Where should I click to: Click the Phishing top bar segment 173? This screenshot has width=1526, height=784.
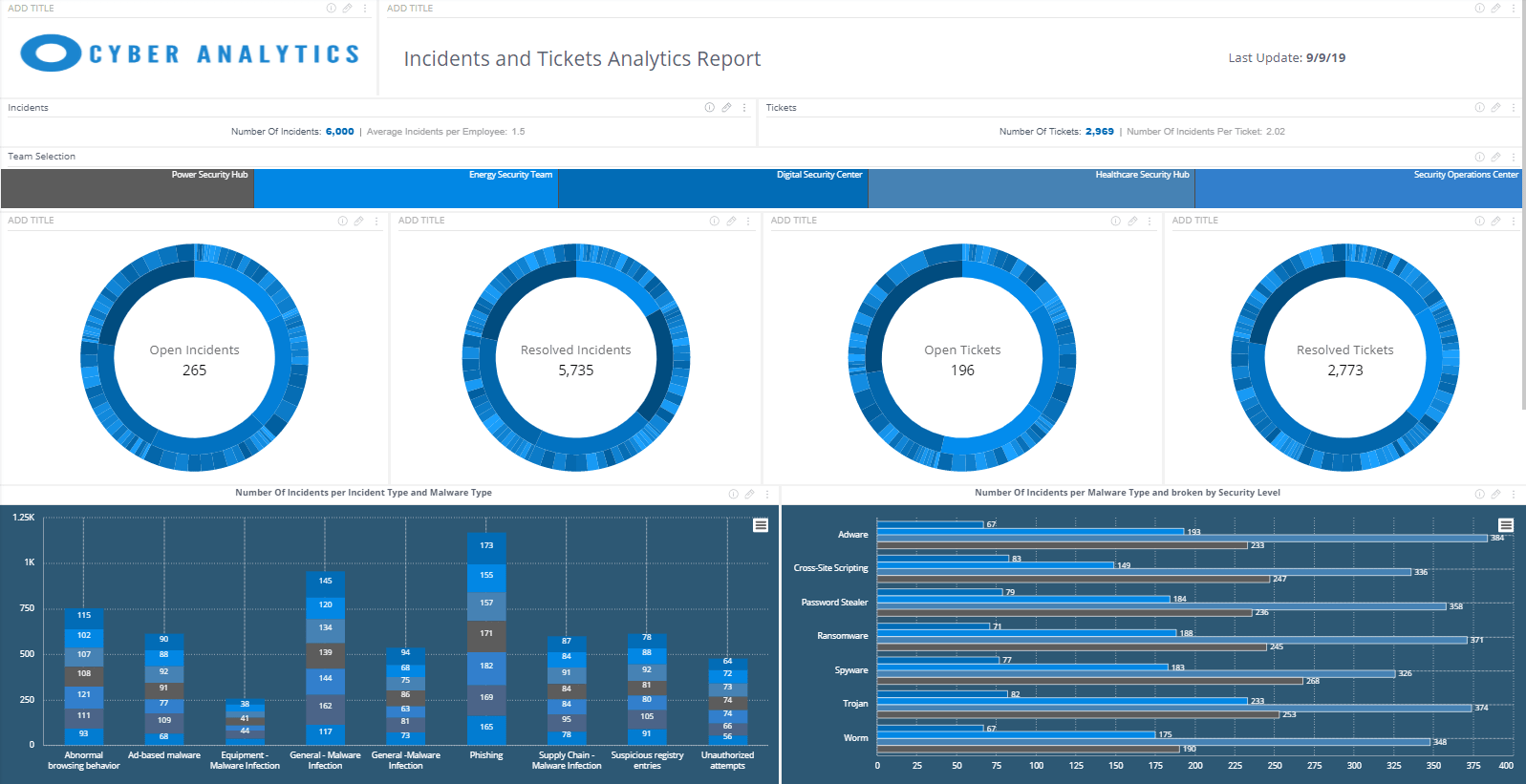click(x=486, y=546)
